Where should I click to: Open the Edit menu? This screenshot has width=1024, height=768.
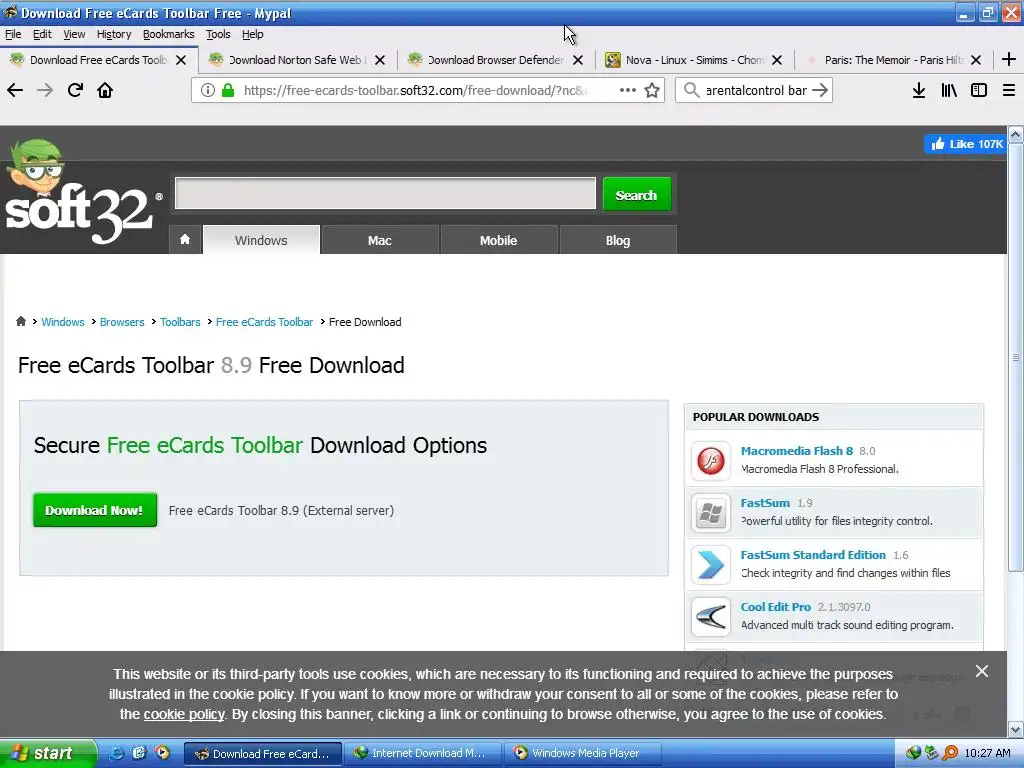pyautogui.click(x=42, y=34)
